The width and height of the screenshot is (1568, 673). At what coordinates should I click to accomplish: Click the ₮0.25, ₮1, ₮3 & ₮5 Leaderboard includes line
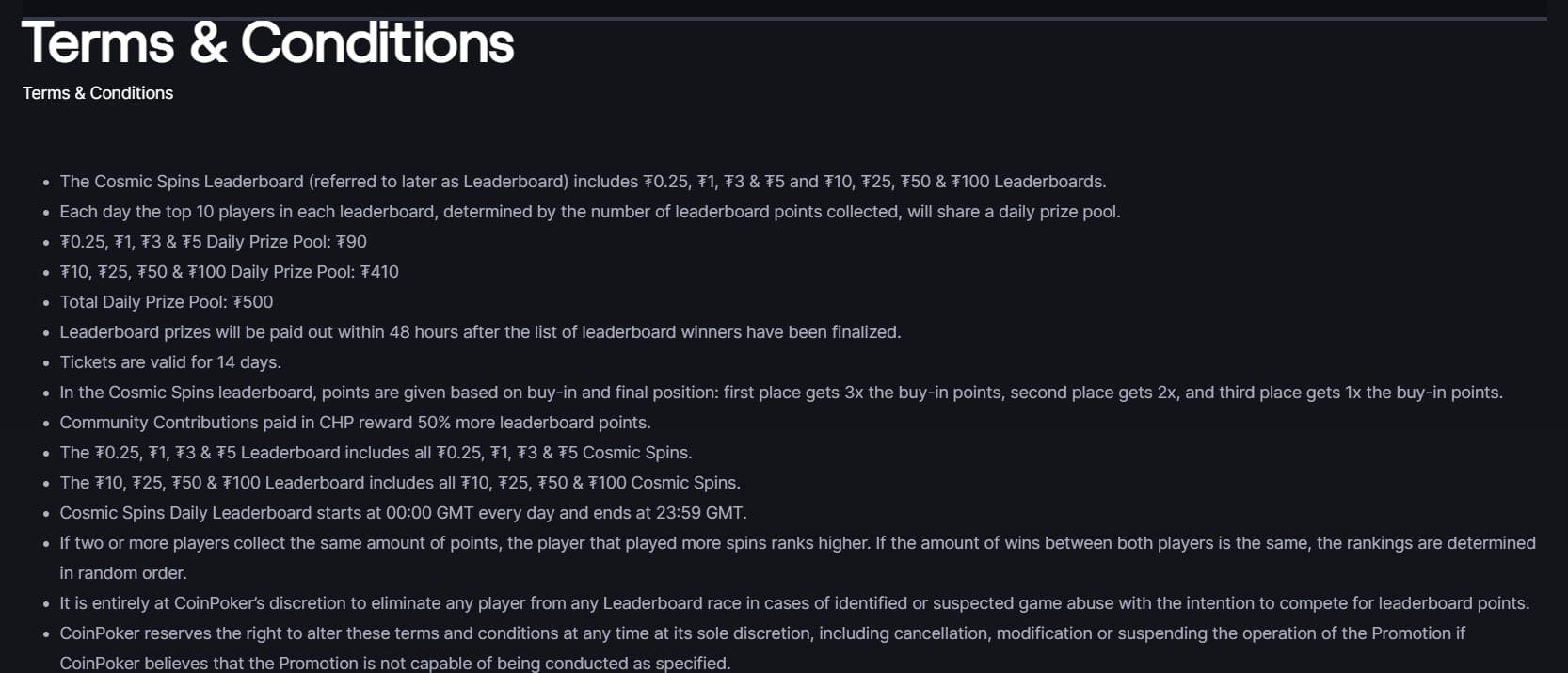[376, 453]
